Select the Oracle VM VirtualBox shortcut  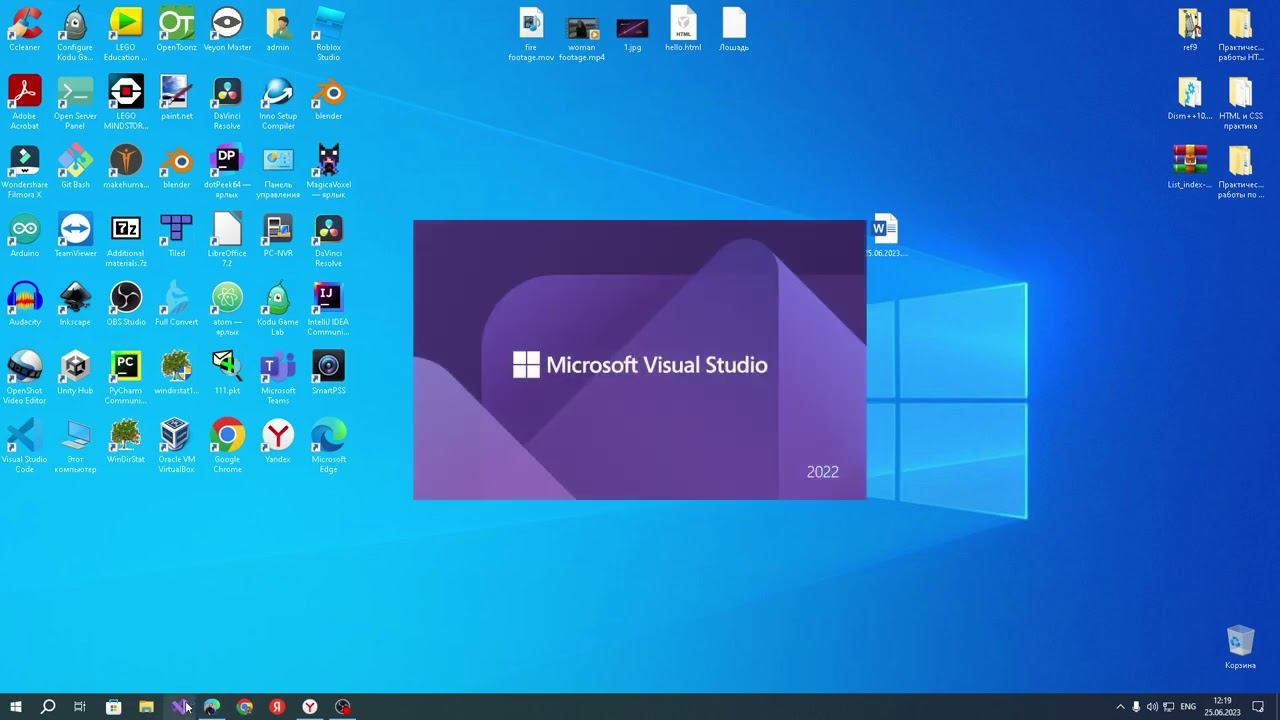click(x=176, y=448)
